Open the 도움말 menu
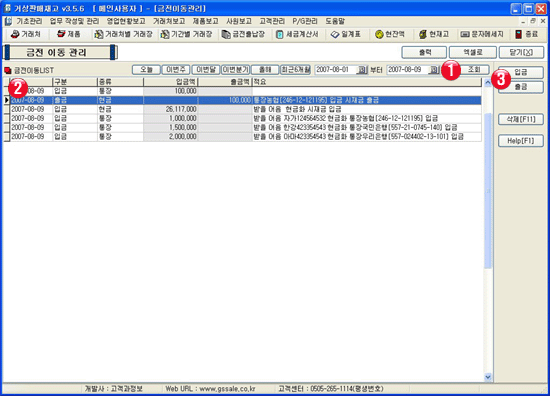The image size is (550, 396). click(335, 21)
